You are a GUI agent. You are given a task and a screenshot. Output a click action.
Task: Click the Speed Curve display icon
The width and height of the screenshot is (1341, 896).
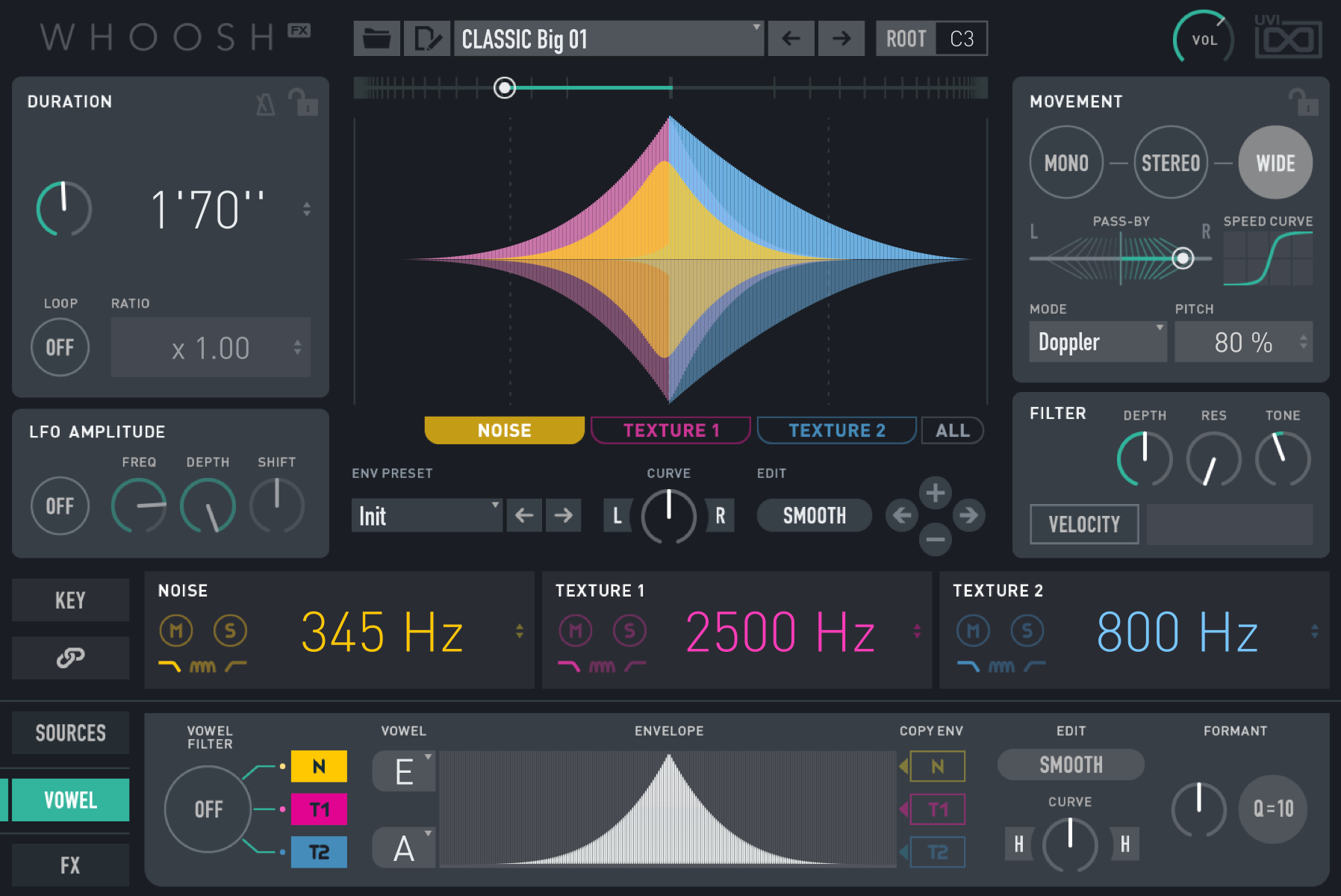pos(1267,258)
